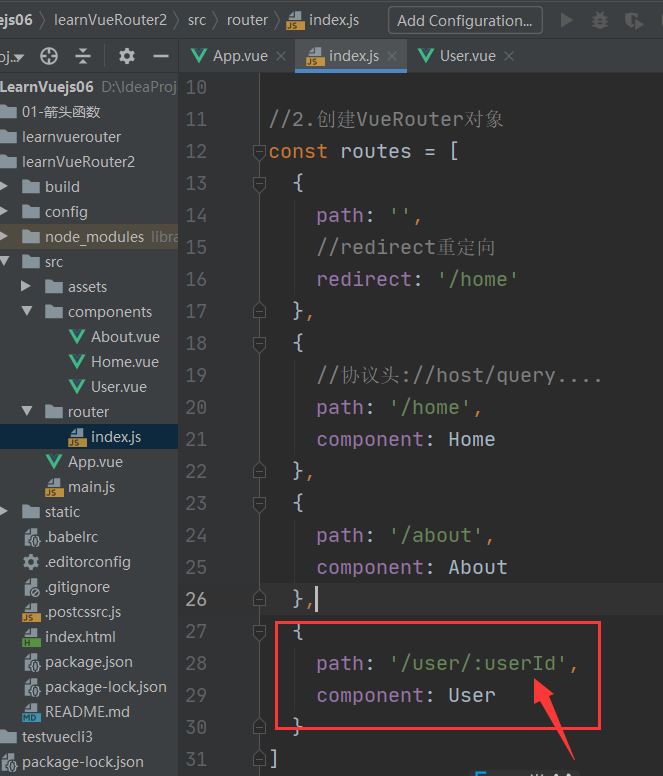The width and height of the screenshot is (663, 776).
Task: Click the .editorconfig gear file icon
Action: [31, 562]
